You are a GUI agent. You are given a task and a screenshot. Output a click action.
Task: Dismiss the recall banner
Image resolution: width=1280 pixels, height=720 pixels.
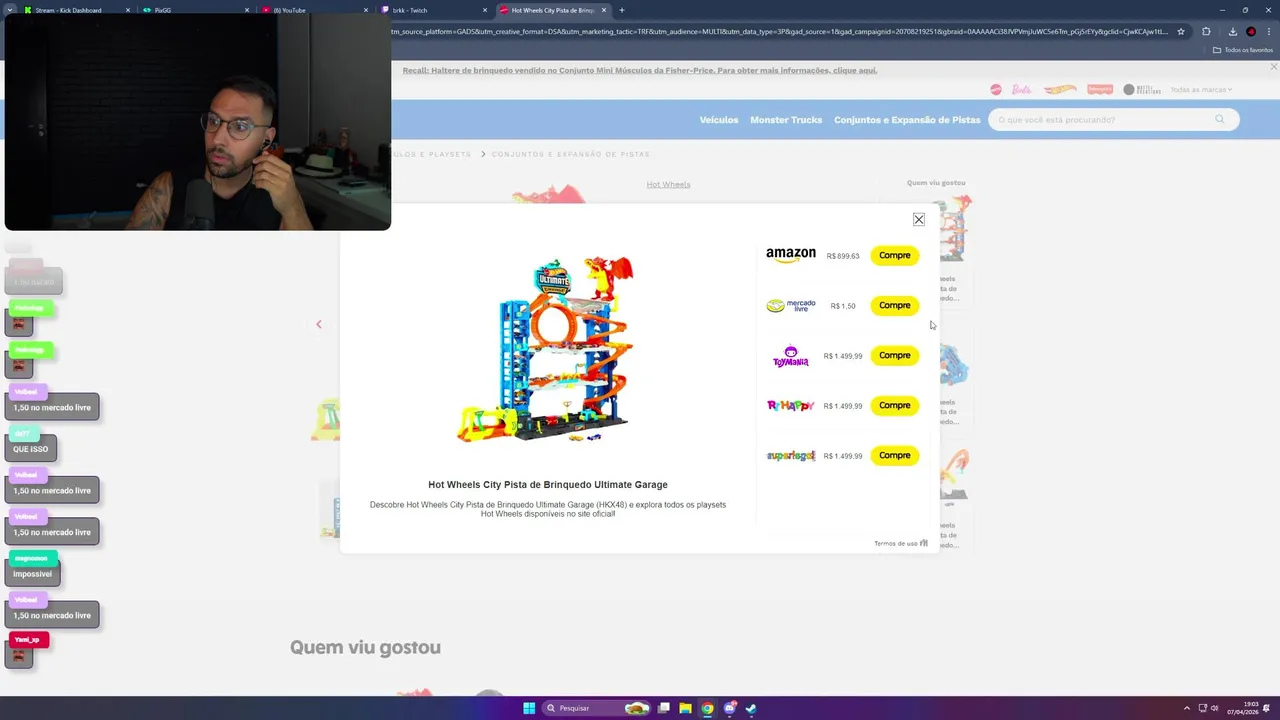[1273, 67]
